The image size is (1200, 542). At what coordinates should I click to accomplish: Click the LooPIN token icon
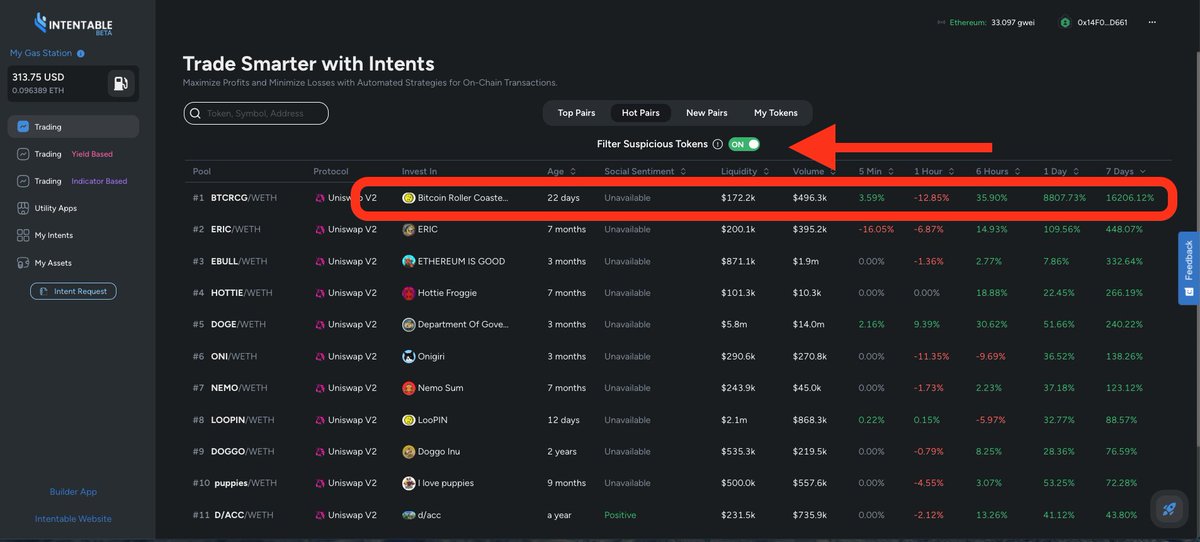coord(409,420)
